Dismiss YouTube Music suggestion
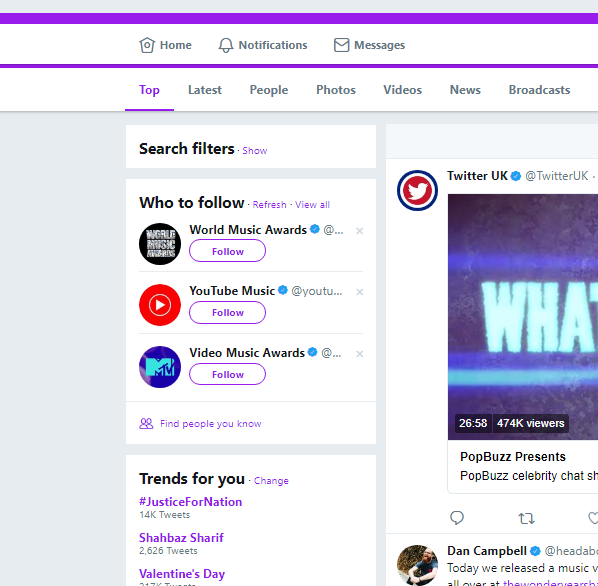 click(x=359, y=292)
